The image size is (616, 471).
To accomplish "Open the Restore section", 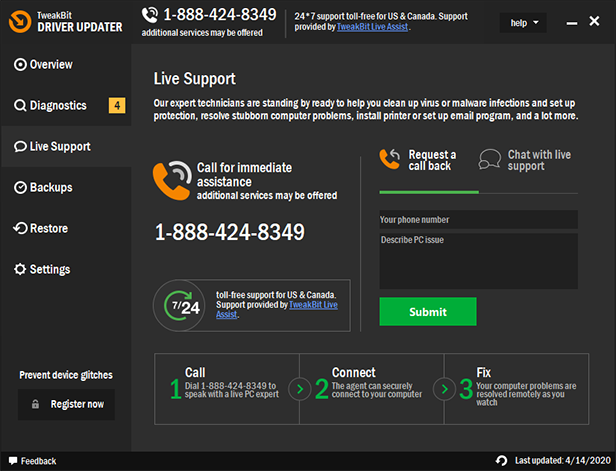I will [x=66, y=228].
